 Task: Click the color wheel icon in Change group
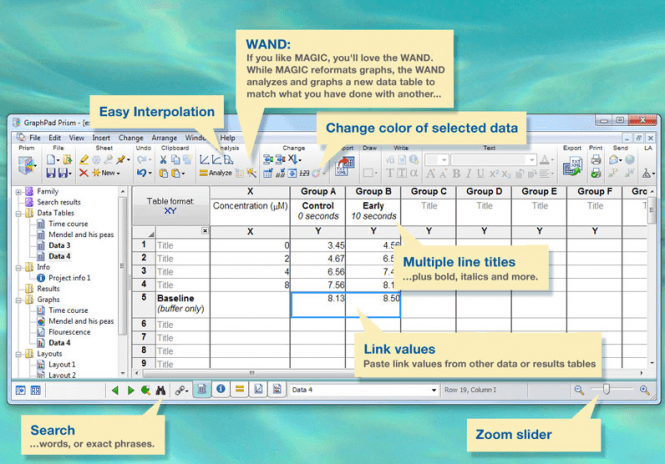pyautogui.click(x=316, y=173)
